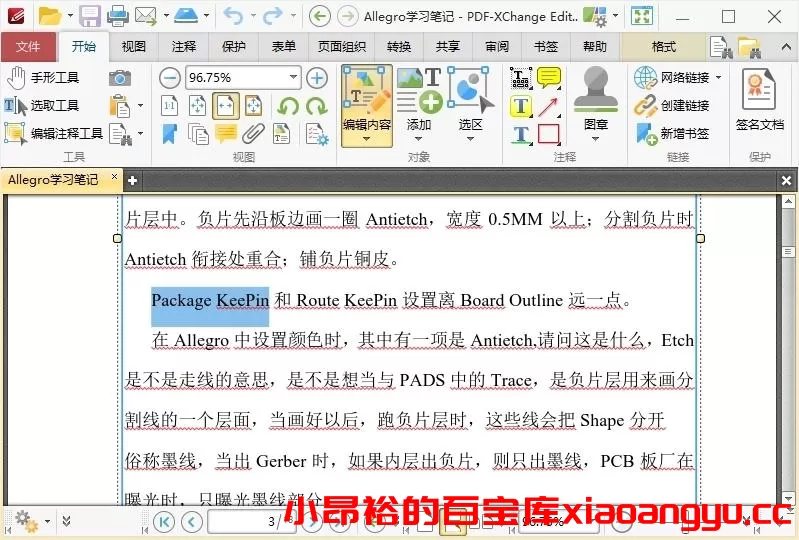Viewport: 799px width, 540px height.
Task: Click 网络链接 web links
Action: coord(672,77)
